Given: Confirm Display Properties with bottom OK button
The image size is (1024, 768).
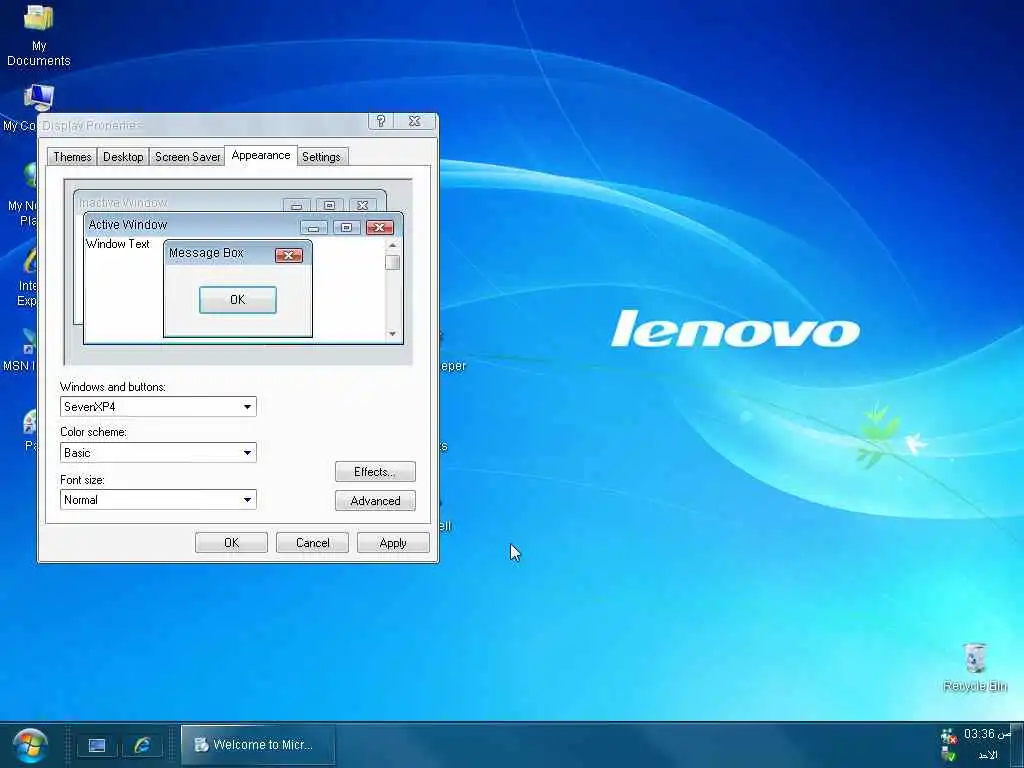Looking at the screenshot, I should click(231, 543).
